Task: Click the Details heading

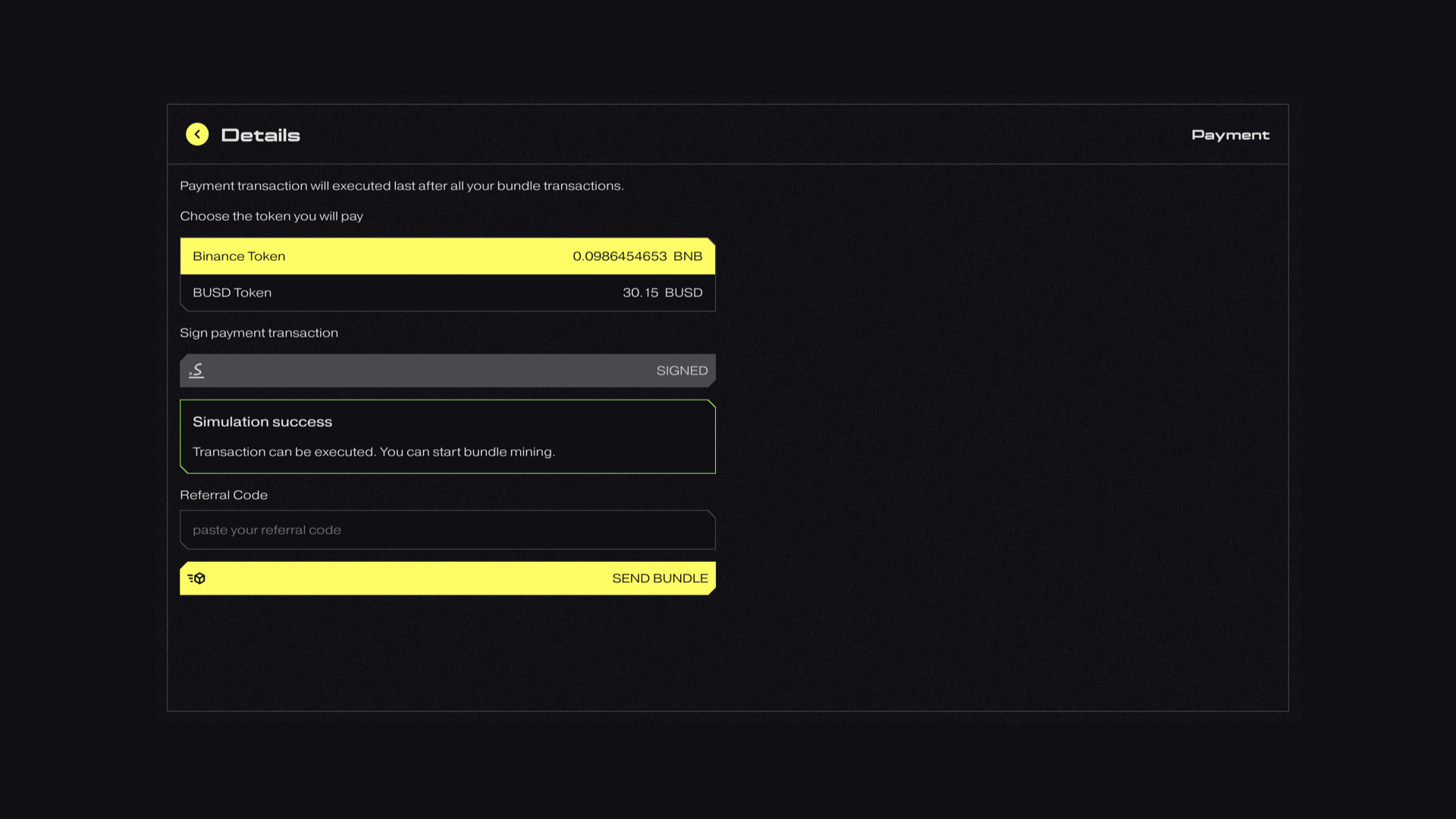Action: click(x=260, y=135)
